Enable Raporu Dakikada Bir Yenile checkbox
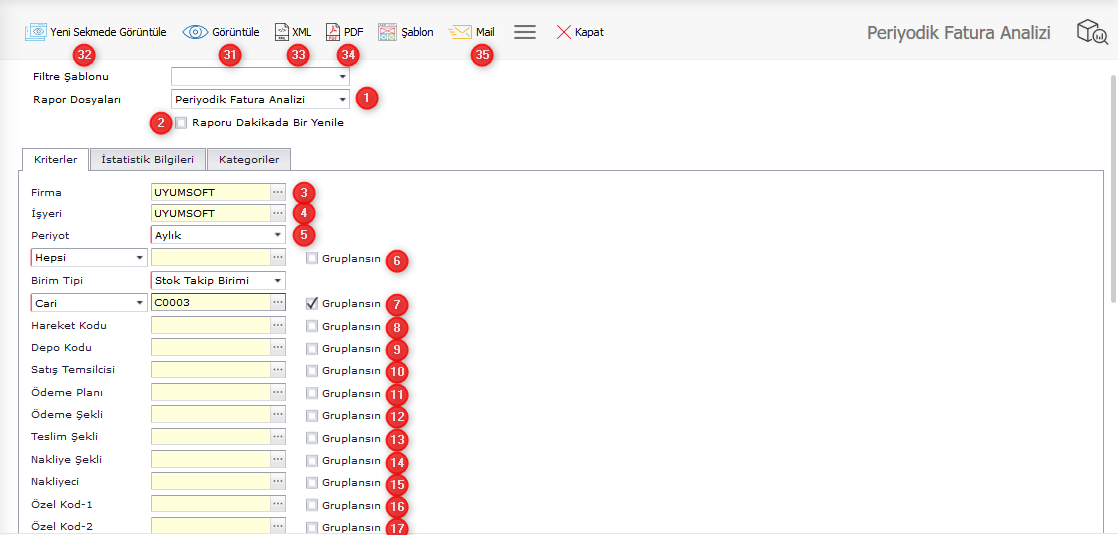This screenshot has width=1118, height=535. [181, 123]
